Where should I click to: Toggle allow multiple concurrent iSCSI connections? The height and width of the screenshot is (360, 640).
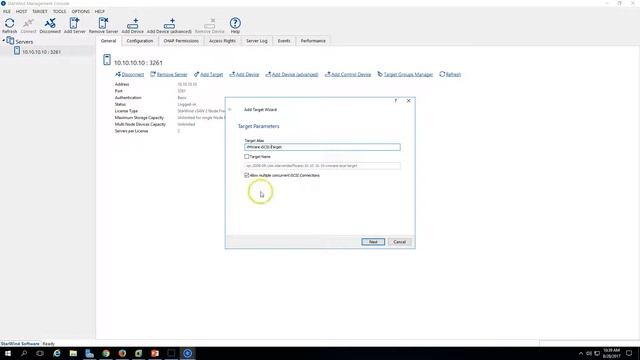point(247,175)
